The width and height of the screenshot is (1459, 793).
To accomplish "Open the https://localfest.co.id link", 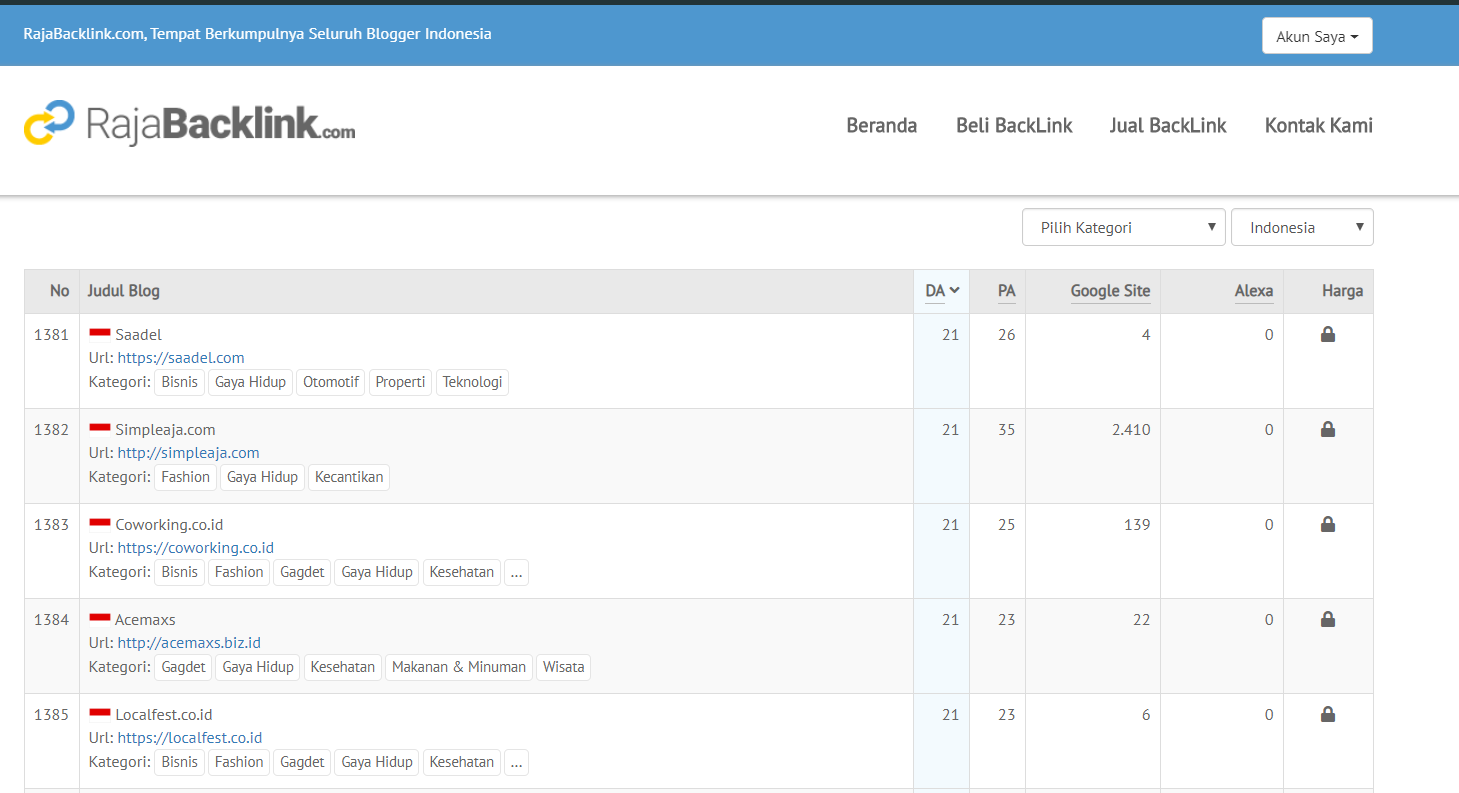I will click(190, 738).
